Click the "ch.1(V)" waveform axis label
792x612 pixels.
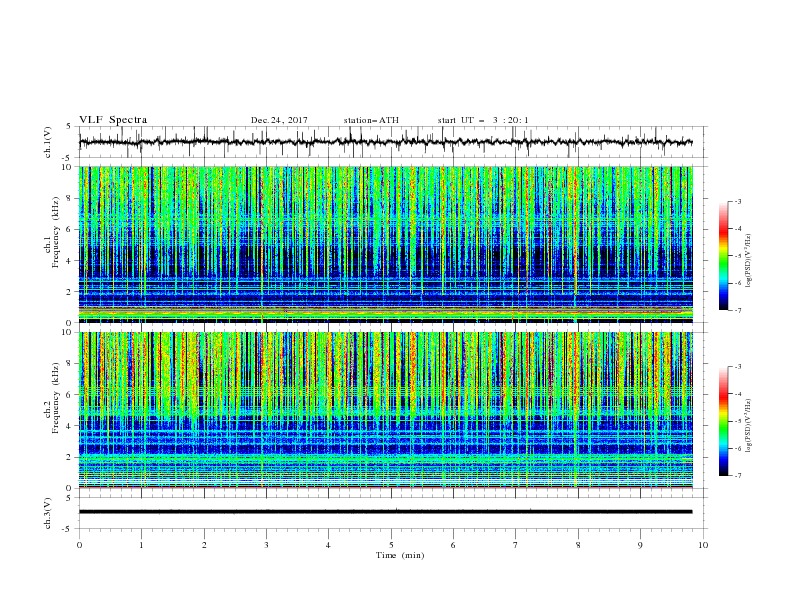pyautogui.click(x=48, y=142)
